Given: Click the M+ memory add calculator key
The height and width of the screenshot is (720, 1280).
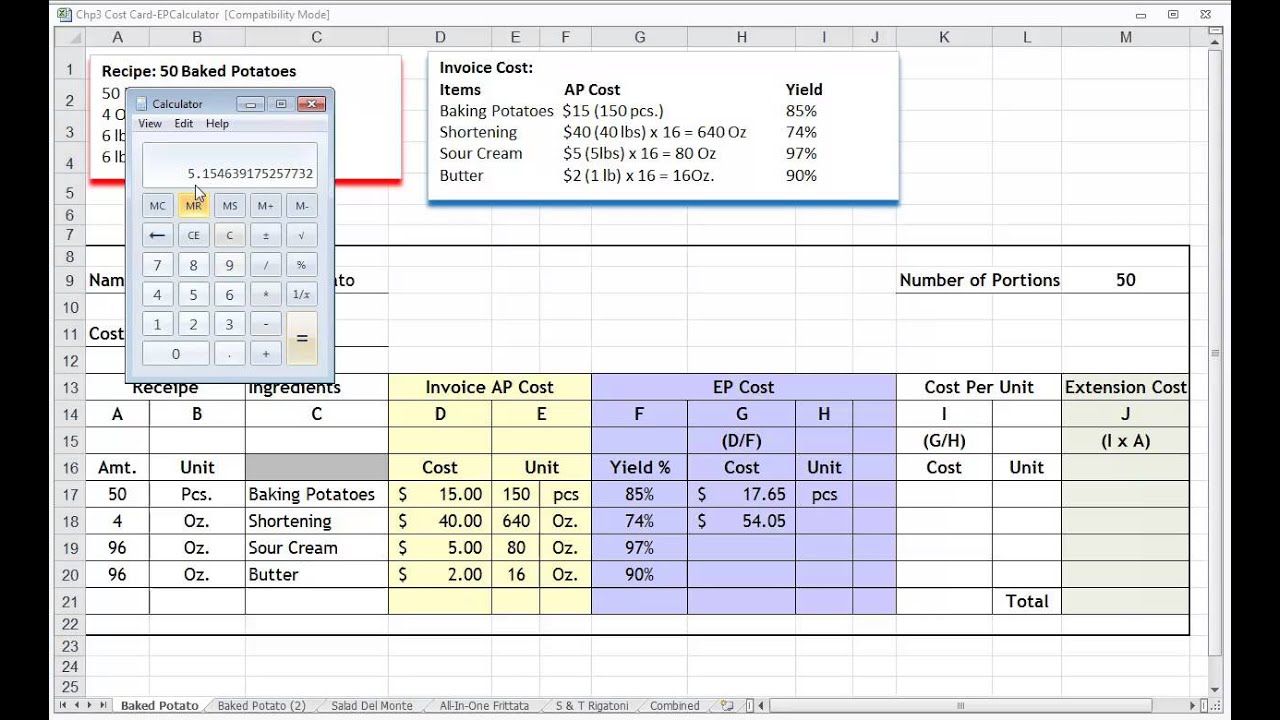Looking at the screenshot, I should 266,206.
